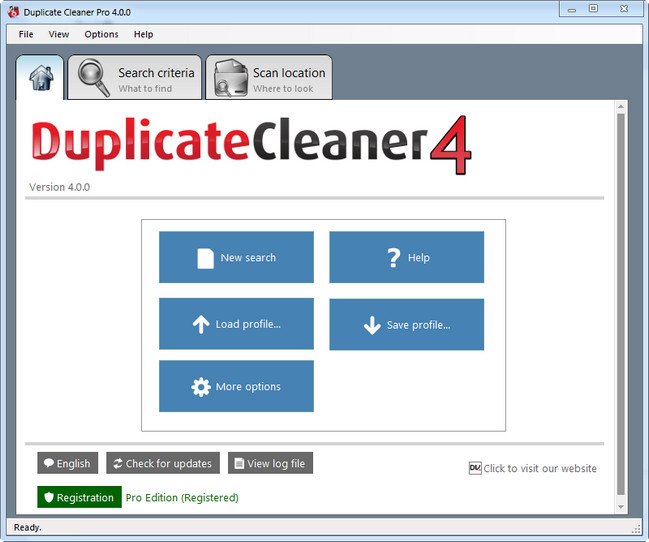Click the down arrow icon on Save profile

pyautogui.click(x=372, y=325)
